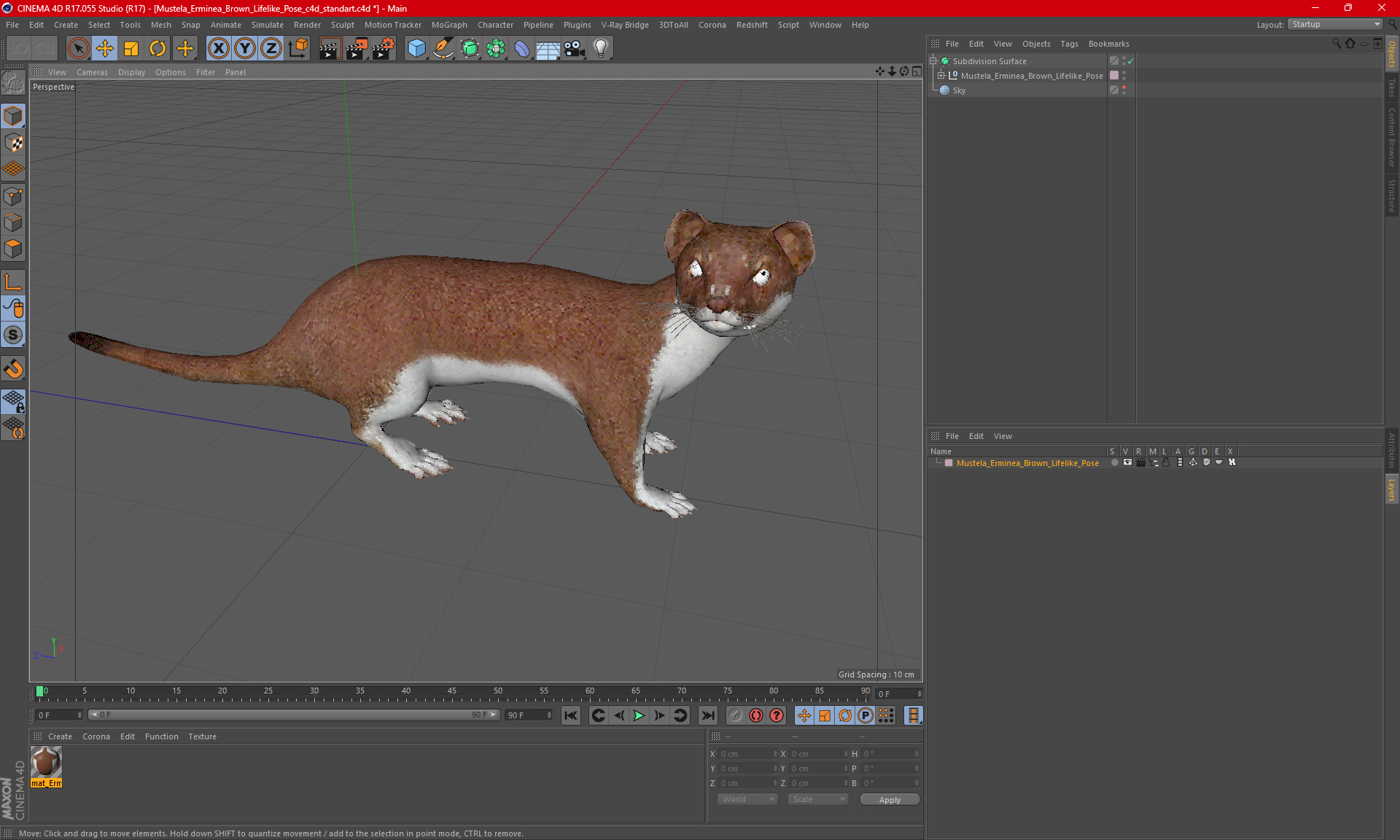Viewport: 1400px width, 840px height.
Task: Add a Camera object
Action: [x=575, y=49]
